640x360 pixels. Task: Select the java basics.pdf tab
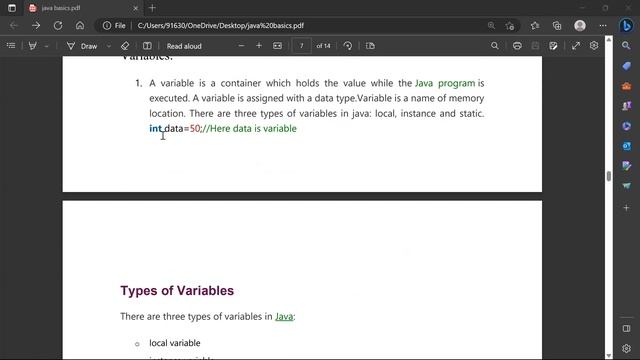click(x=84, y=8)
